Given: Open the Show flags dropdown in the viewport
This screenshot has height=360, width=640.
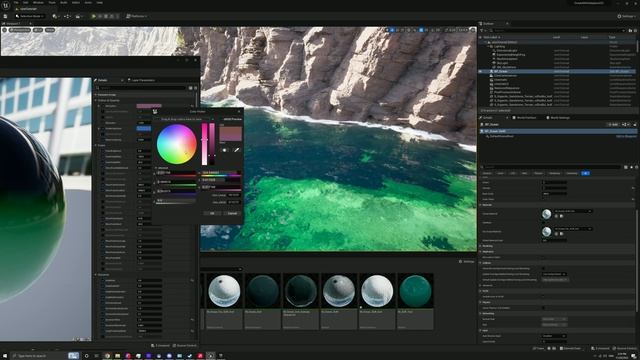Looking at the screenshot, I should point(50,30).
